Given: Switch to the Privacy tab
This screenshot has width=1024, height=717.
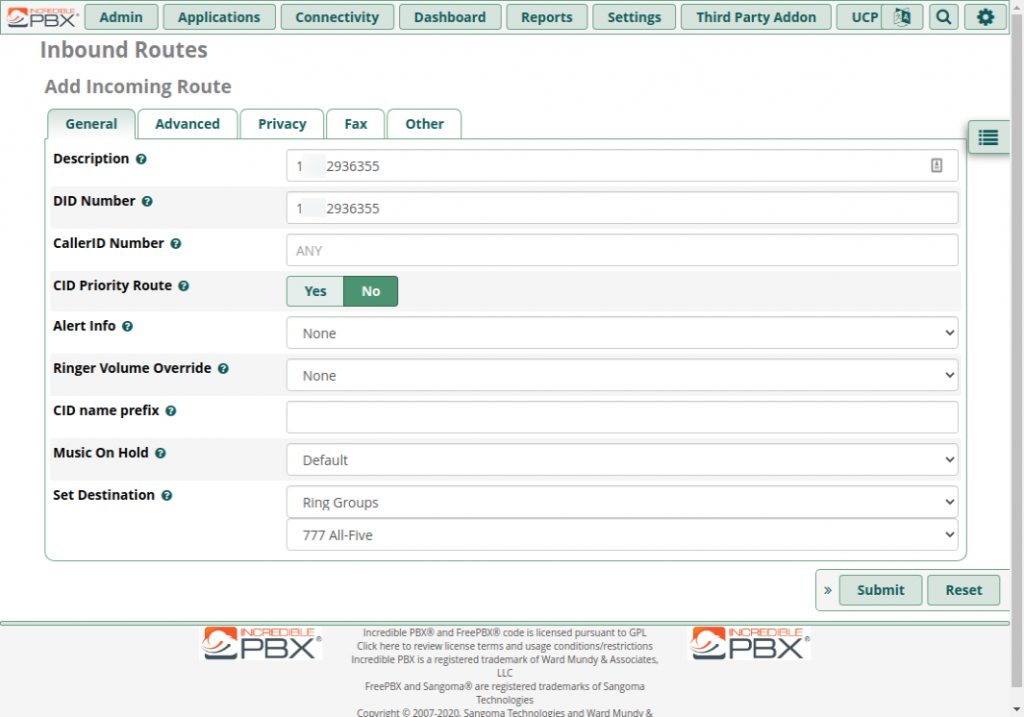Looking at the screenshot, I should [x=282, y=124].
